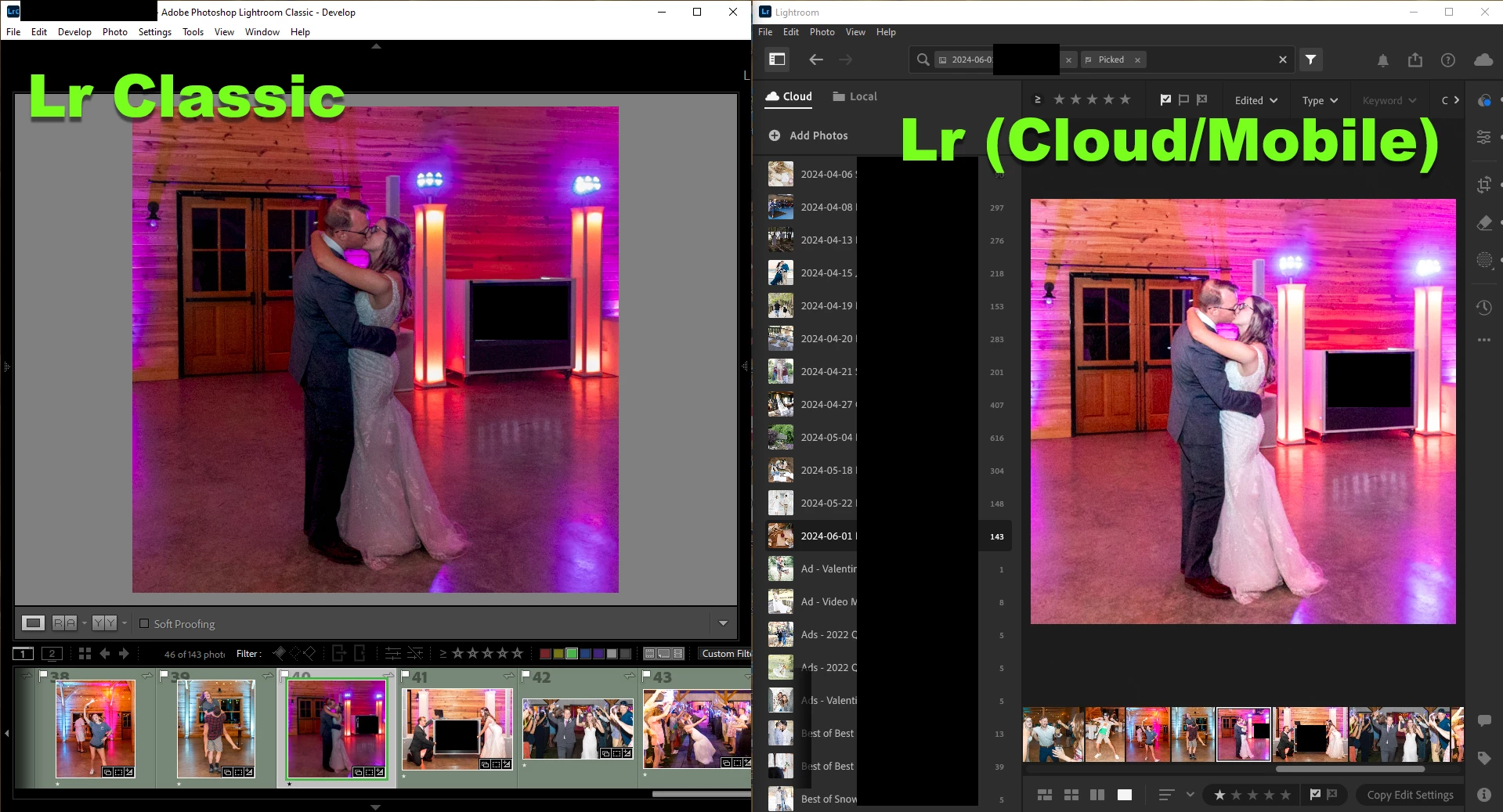Clear the Lightroom search field

pyautogui.click(x=1282, y=60)
